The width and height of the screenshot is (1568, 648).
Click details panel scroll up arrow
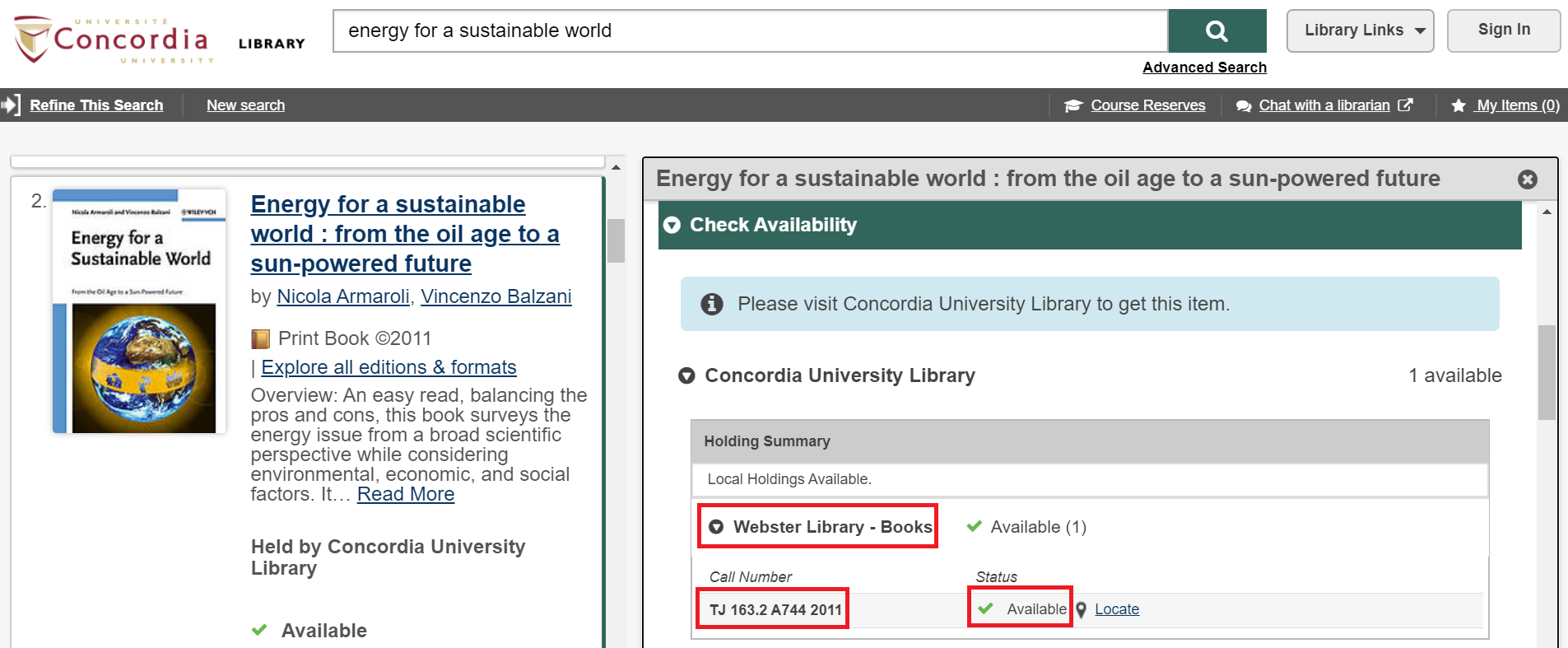(1547, 212)
